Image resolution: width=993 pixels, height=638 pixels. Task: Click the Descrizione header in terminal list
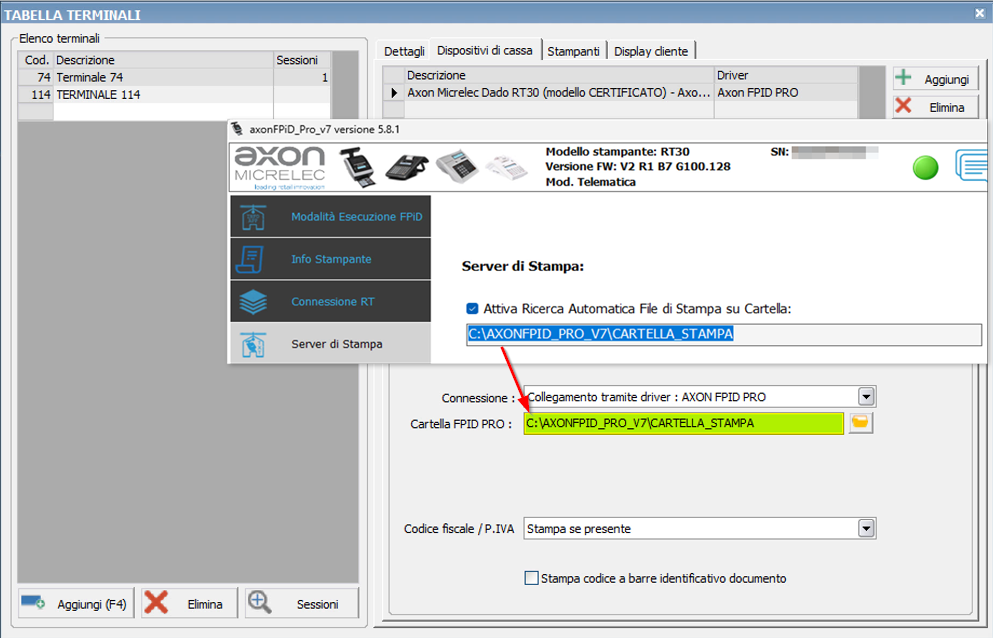pyautogui.click(x=163, y=60)
